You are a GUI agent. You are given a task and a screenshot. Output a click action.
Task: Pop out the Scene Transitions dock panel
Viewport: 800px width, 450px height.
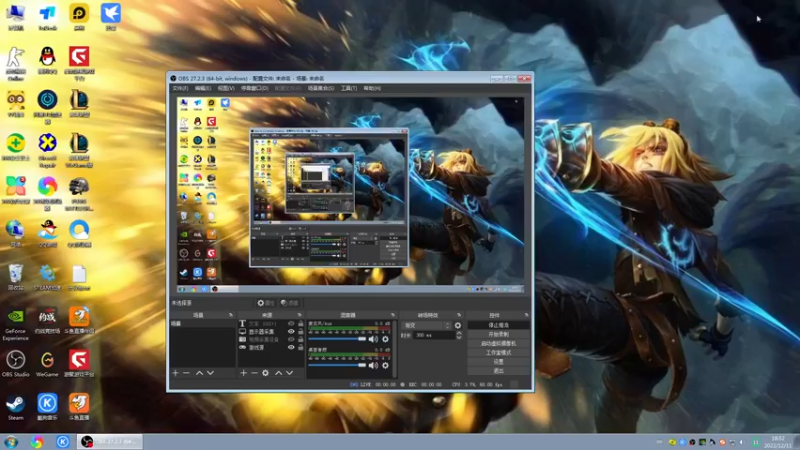(x=459, y=315)
